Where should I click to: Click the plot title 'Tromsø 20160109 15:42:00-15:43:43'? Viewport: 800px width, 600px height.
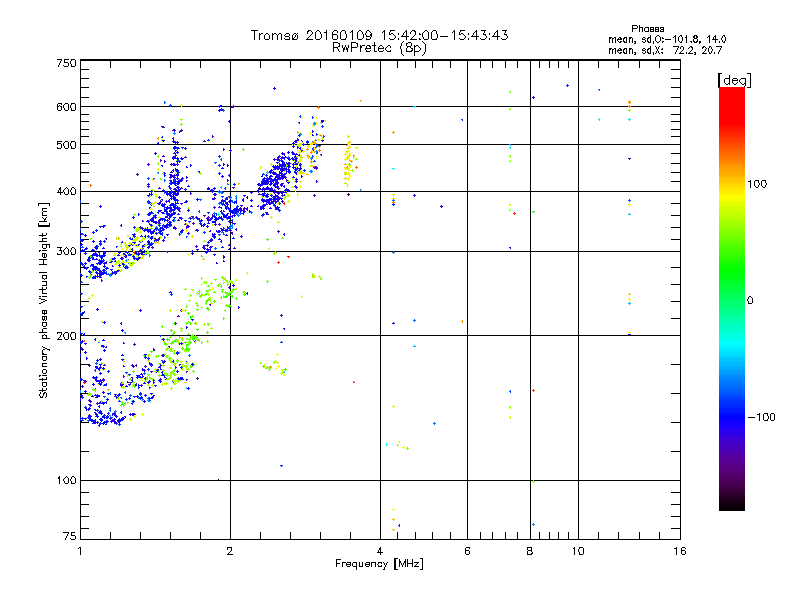(379, 35)
